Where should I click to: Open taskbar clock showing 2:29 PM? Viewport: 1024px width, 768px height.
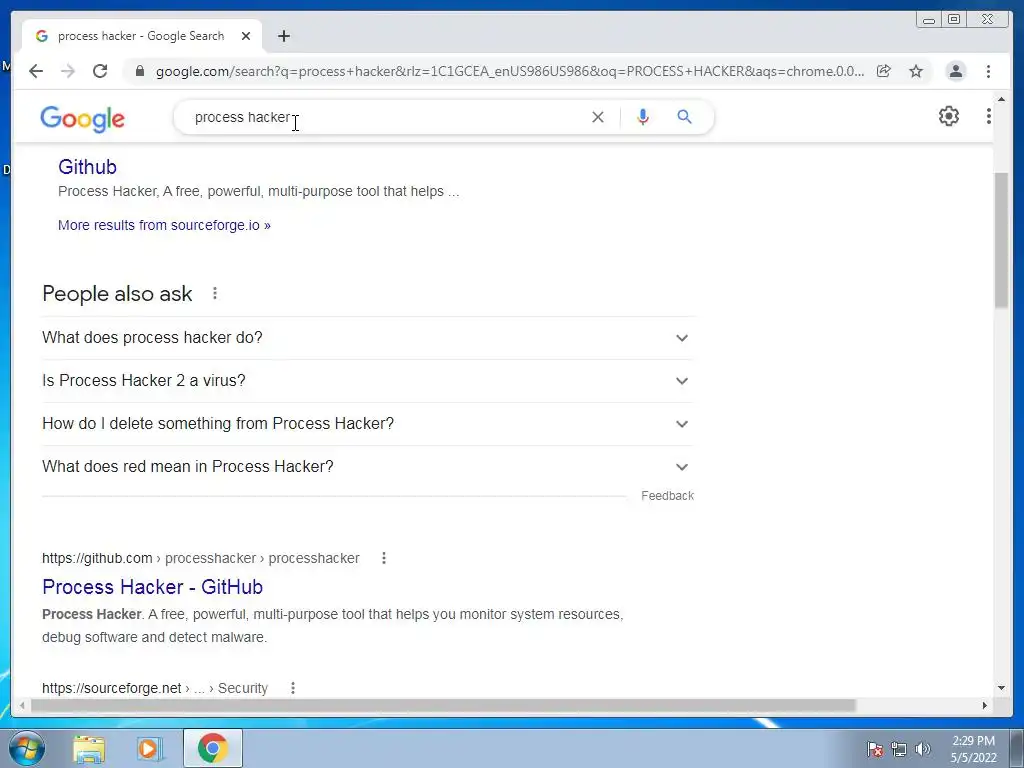(973, 749)
